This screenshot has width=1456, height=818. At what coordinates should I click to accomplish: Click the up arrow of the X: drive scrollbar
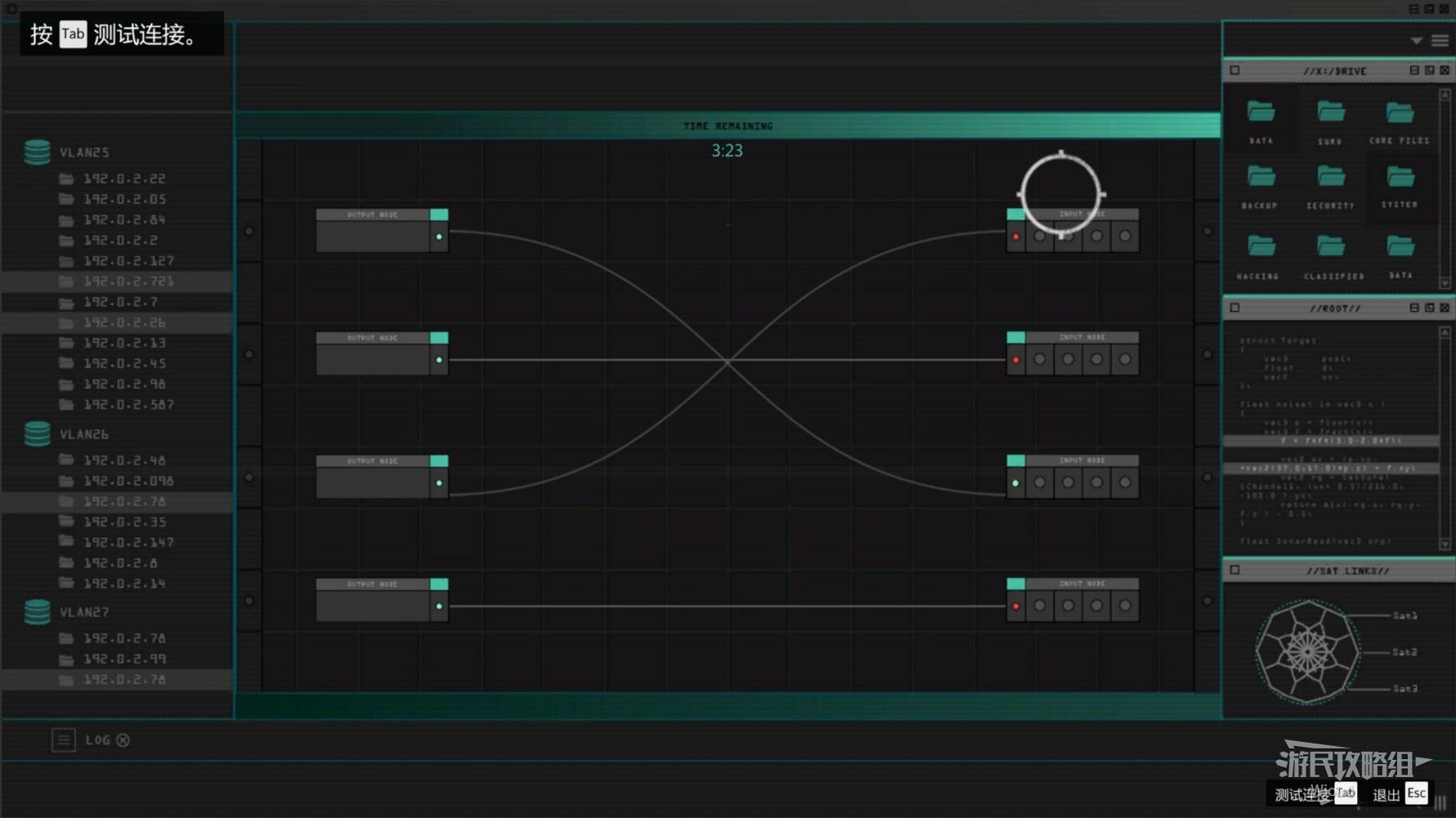click(1445, 94)
